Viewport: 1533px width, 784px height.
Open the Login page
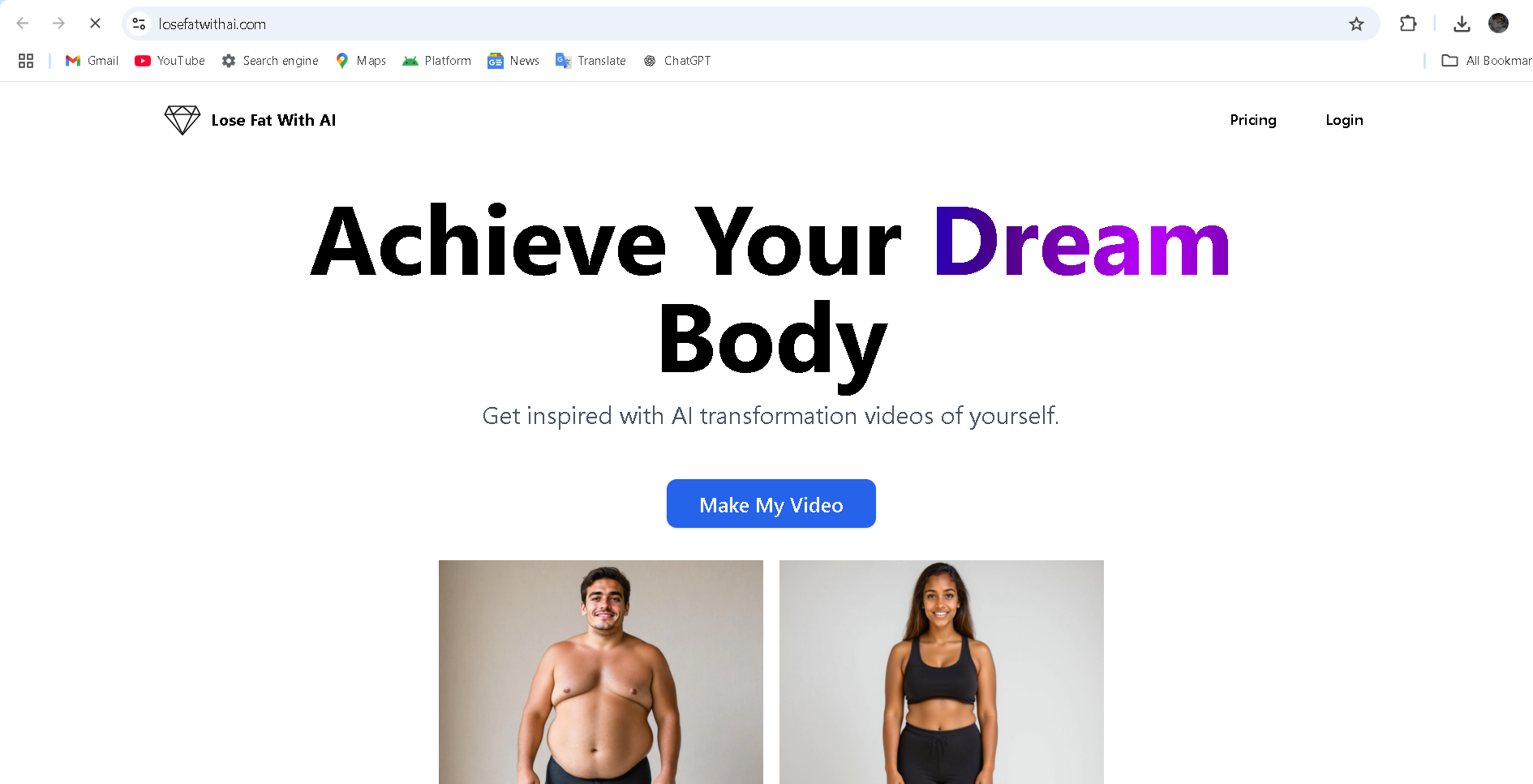pos(1344,120)
